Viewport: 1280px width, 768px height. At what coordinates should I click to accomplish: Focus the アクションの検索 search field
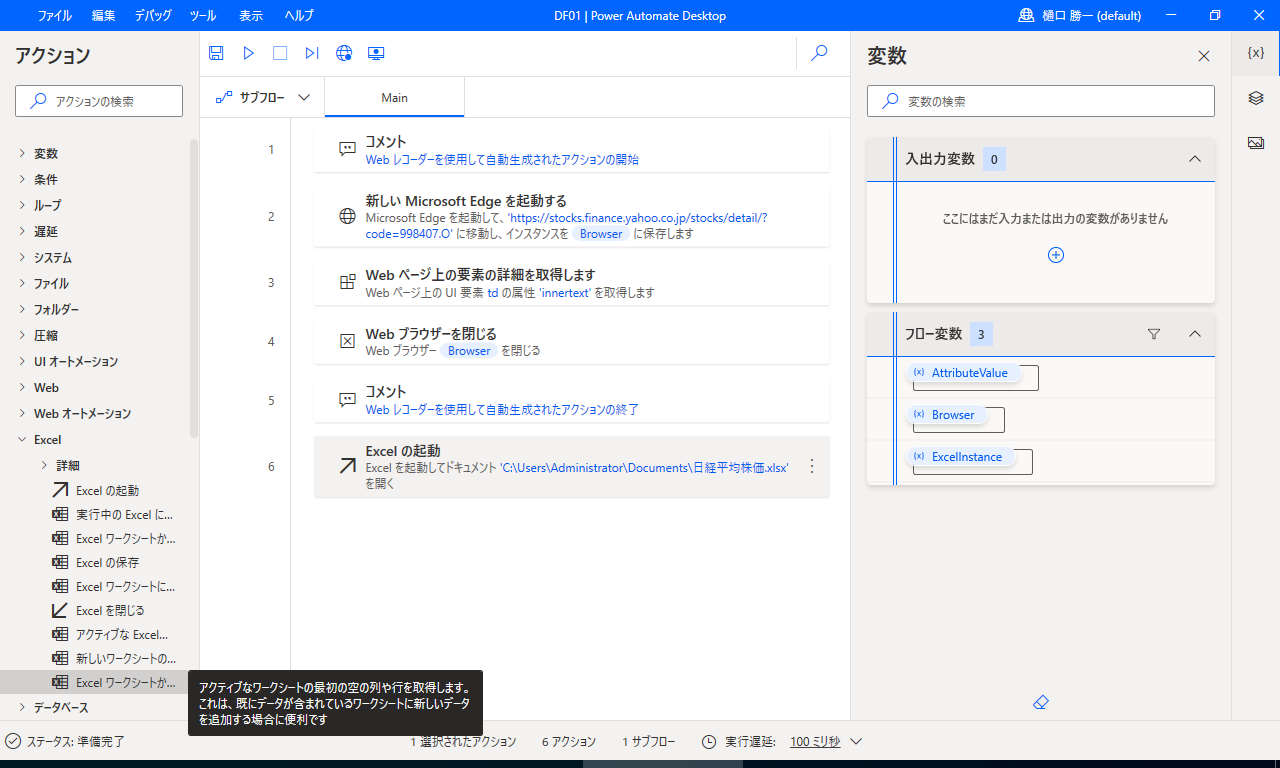coord(99,101)
